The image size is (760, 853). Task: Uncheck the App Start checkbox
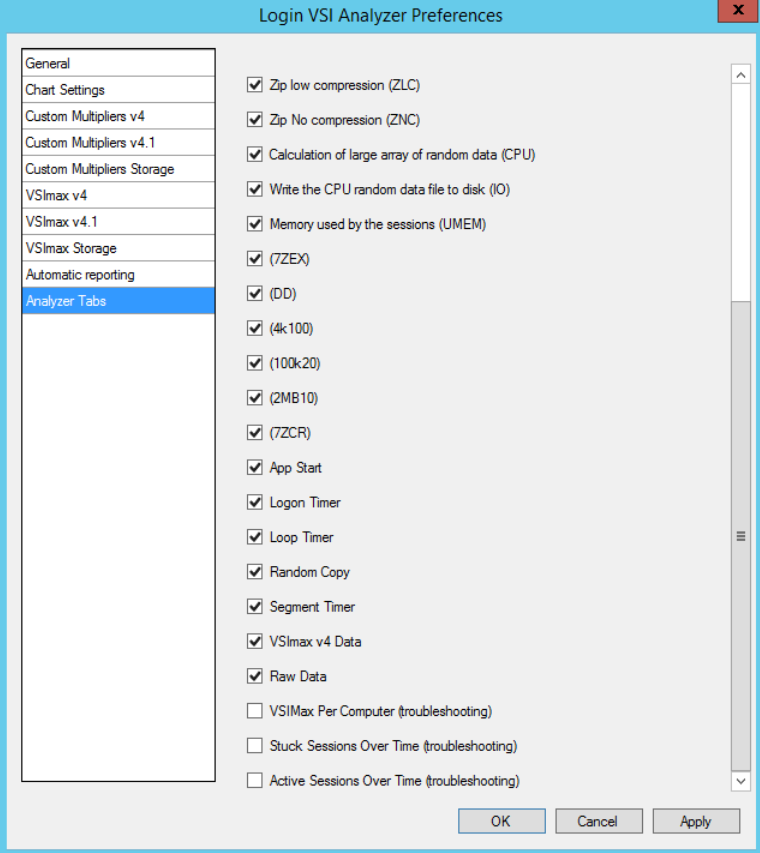click(x=255, y=468)
